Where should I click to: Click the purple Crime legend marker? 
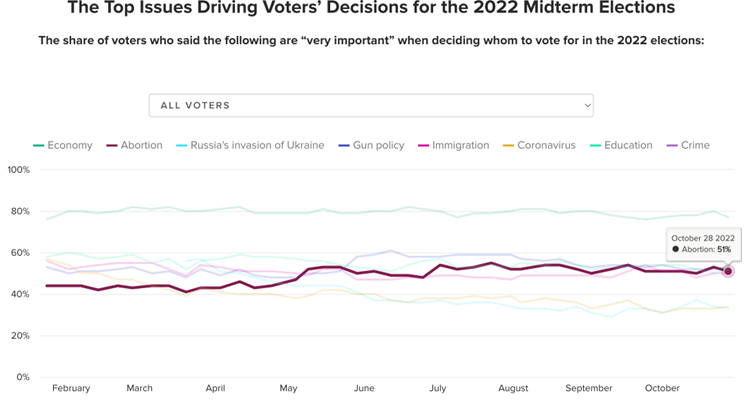[672, 145]
